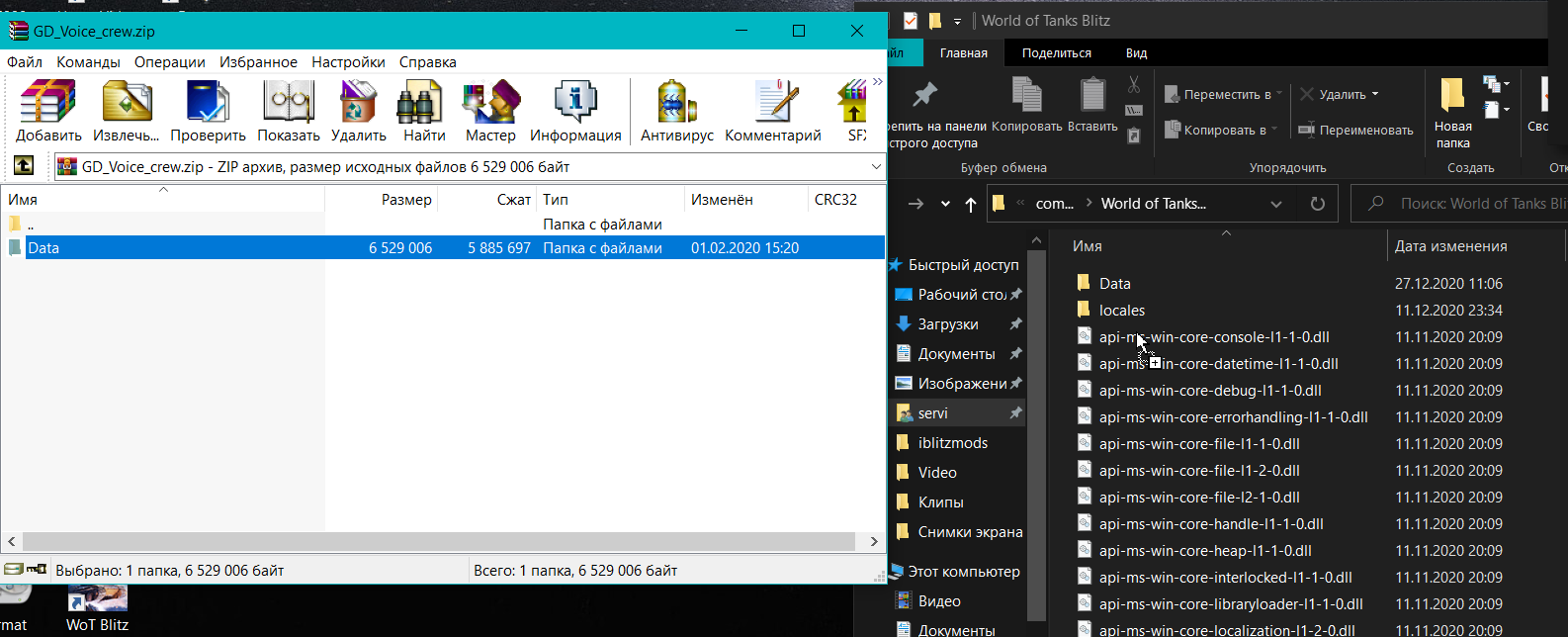Open Quick Access Toolbar customize dropdown arrow
Image resolution: width=1568 pixels, height=637 pixels.
(957, 21)
